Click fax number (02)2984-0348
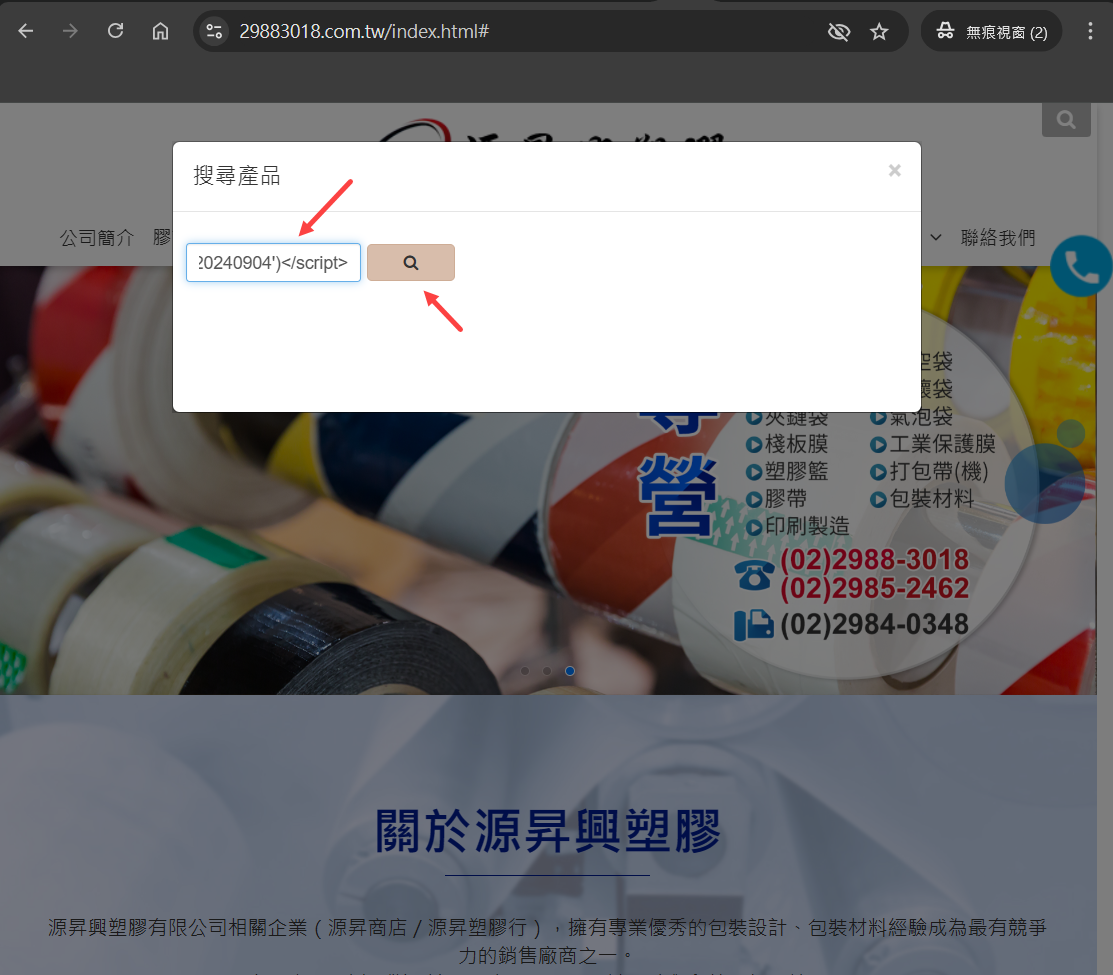The width and height of the screenshot is (1113, 975). (874, 624)
